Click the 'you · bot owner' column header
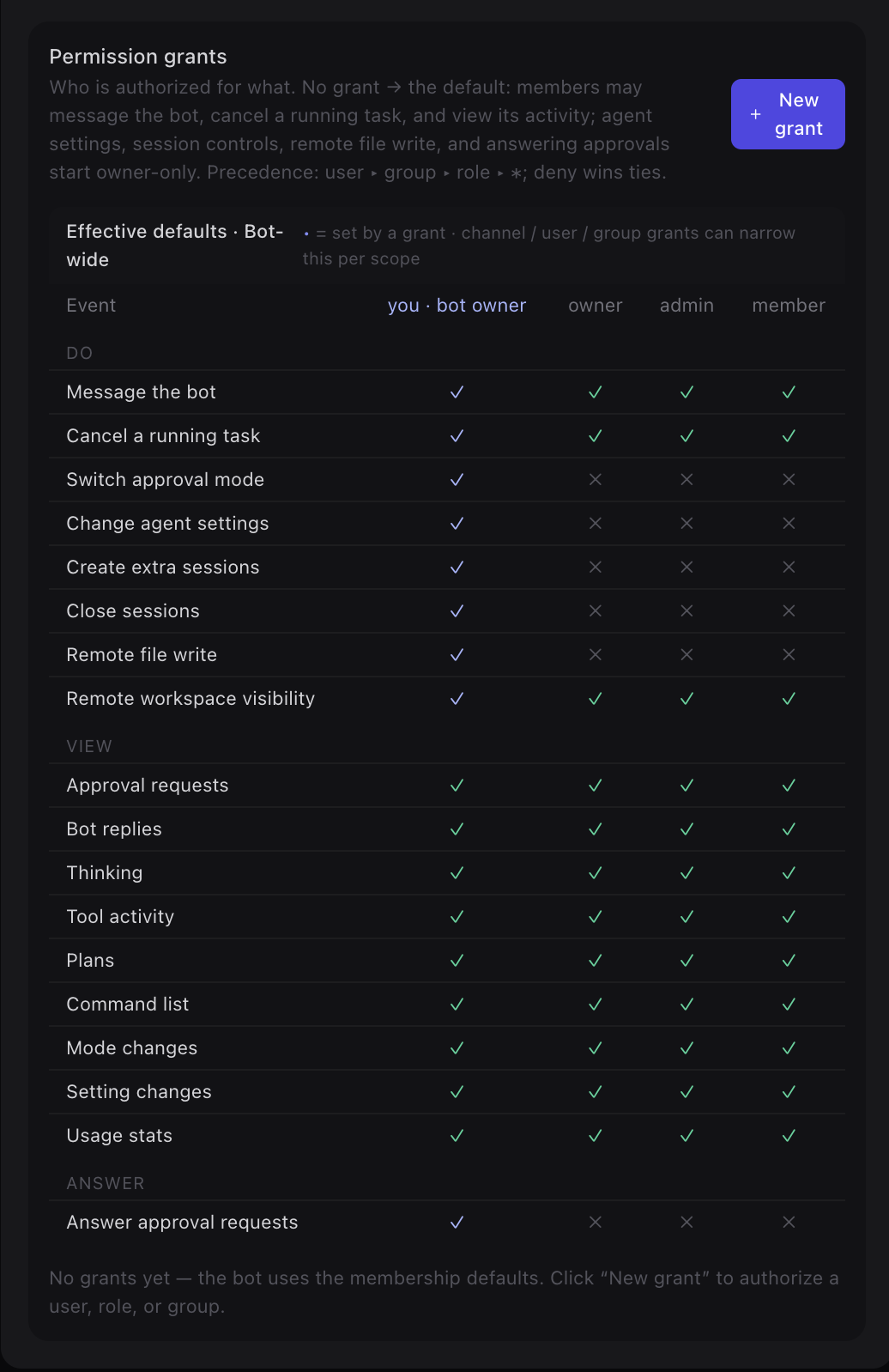 (457, 306)
